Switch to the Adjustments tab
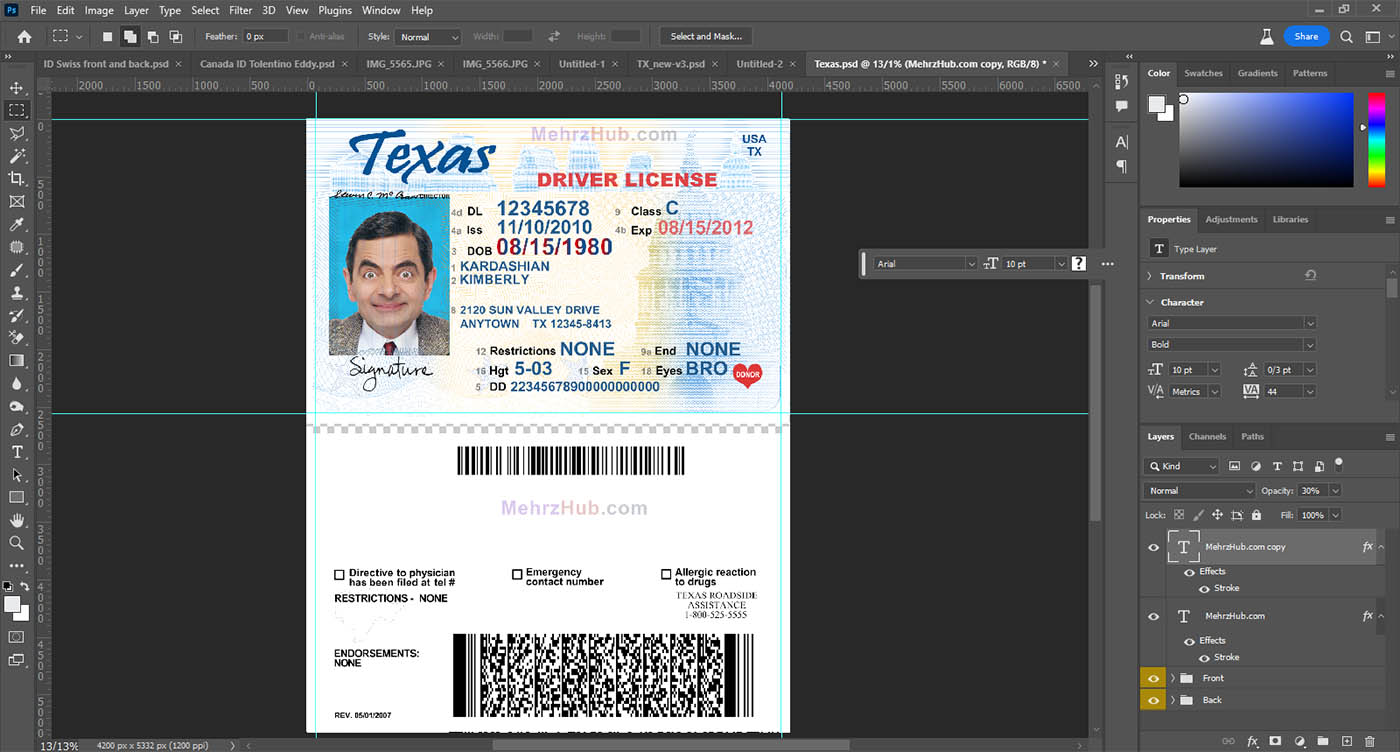The image size is (1400, 752). coord(1231,219)
